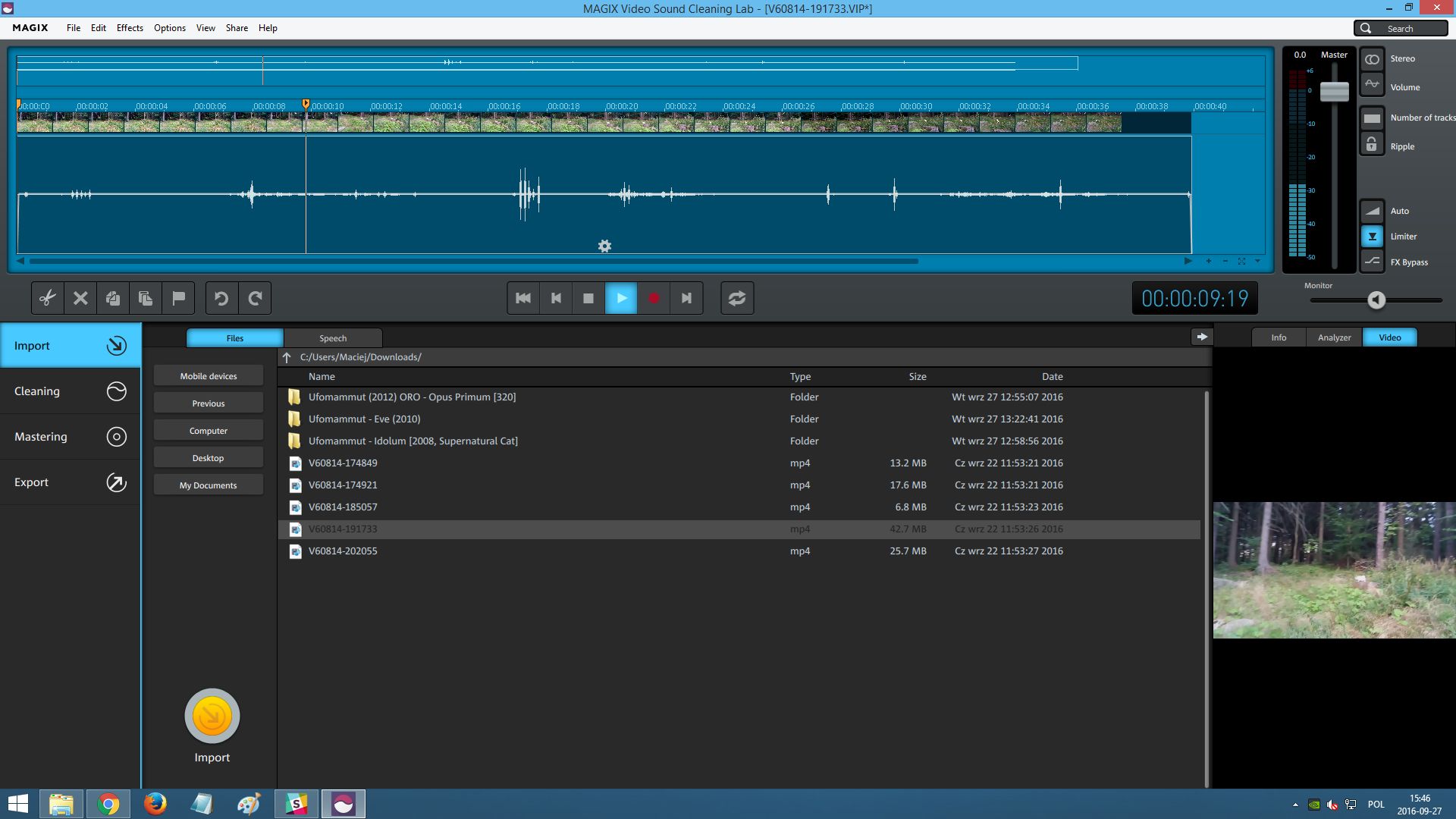This screenshot has width=1456, height=819.
Task: Set a marker with the flag icon
Action: tap(178, 298)
